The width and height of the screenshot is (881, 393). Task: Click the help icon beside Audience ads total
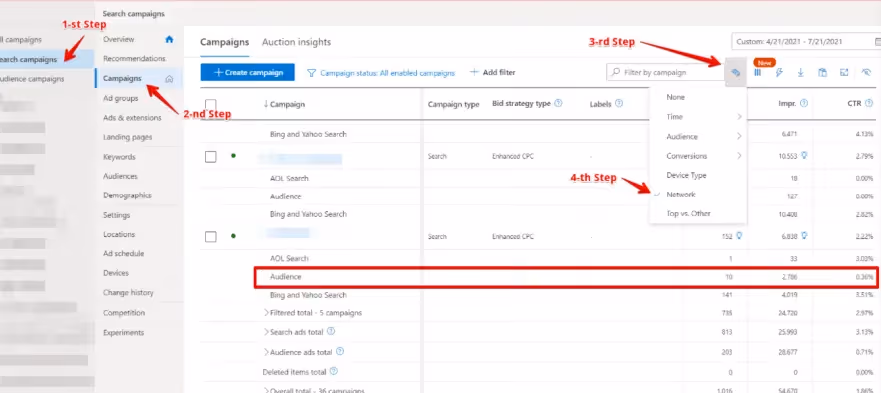coord(339,352)
